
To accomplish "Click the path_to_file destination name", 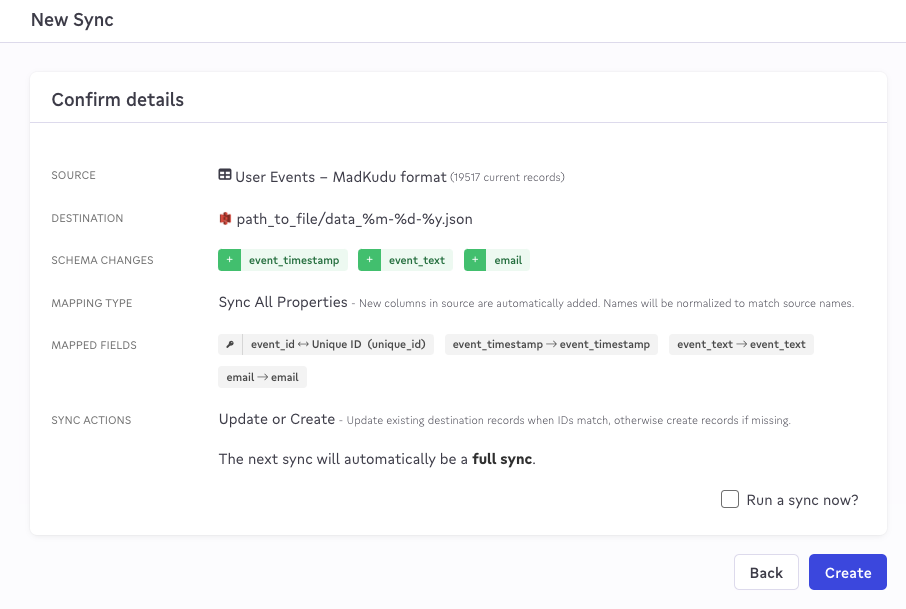I will (x=354, y=219).
